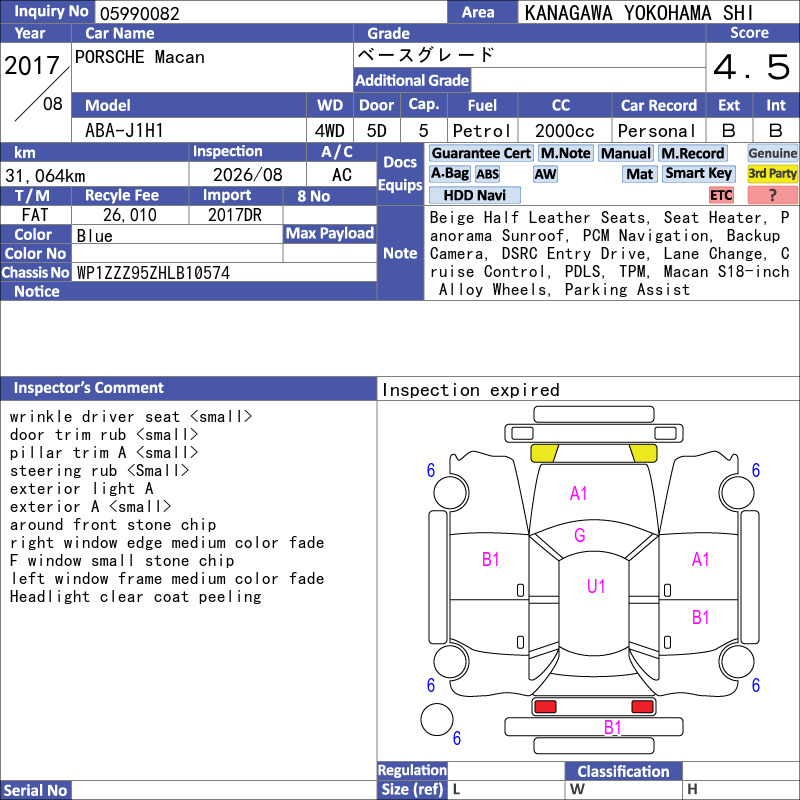Select the Japanese grade text
This screenshot has width=800, height=800.
point(426,55)
